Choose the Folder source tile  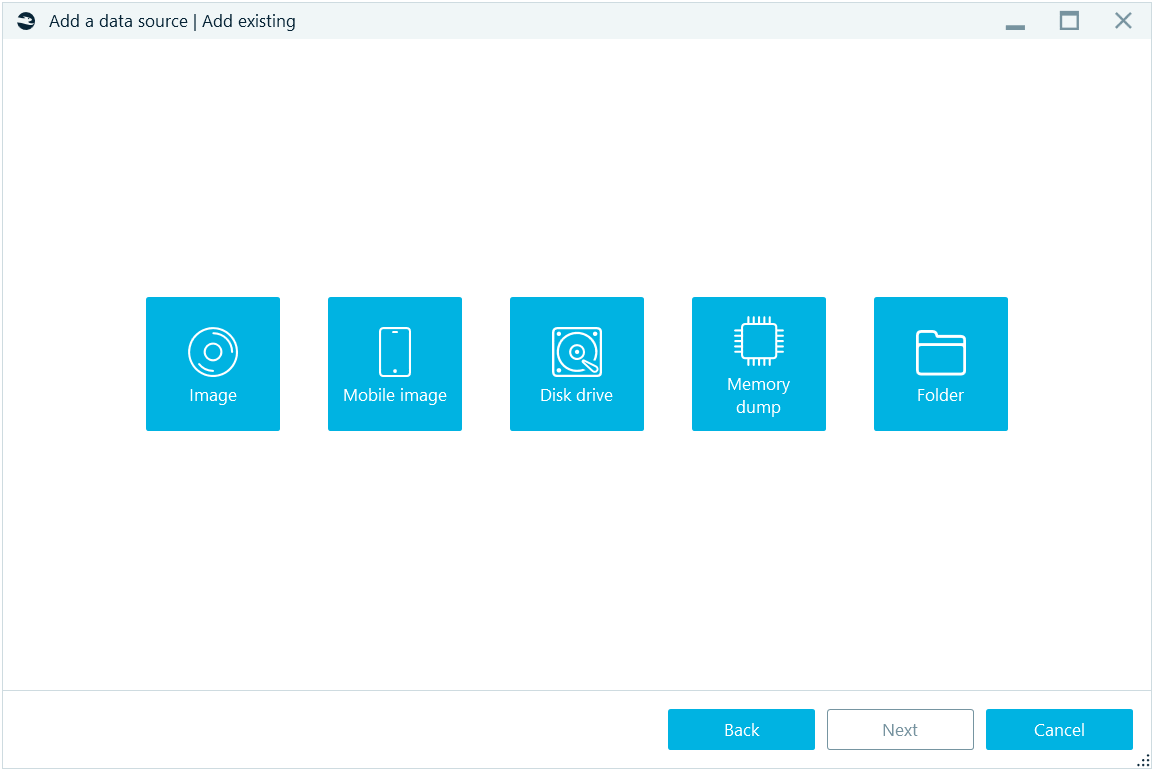click(x=940, y=363)
